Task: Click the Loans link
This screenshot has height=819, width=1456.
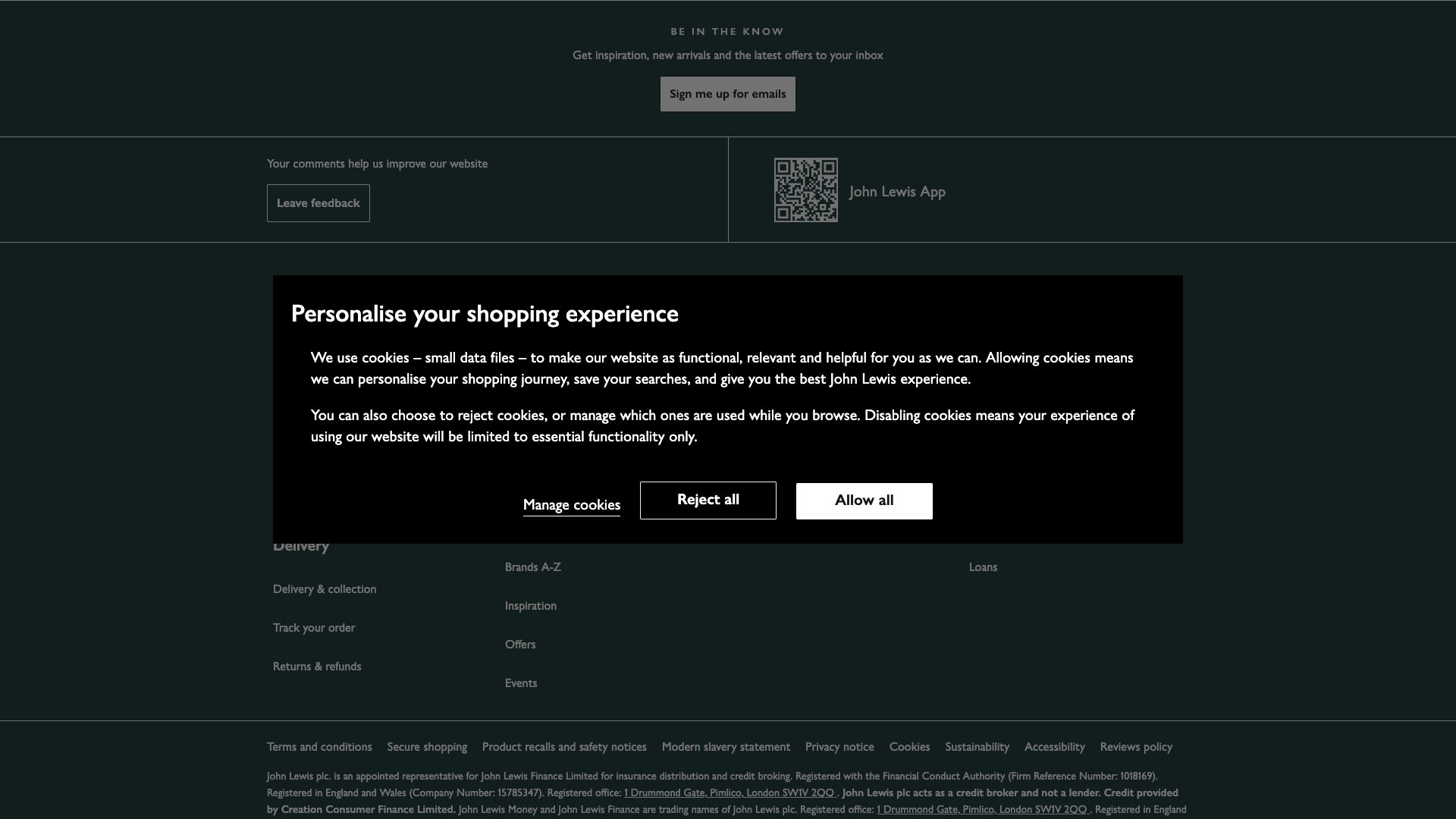Action: tap(982, 567)
